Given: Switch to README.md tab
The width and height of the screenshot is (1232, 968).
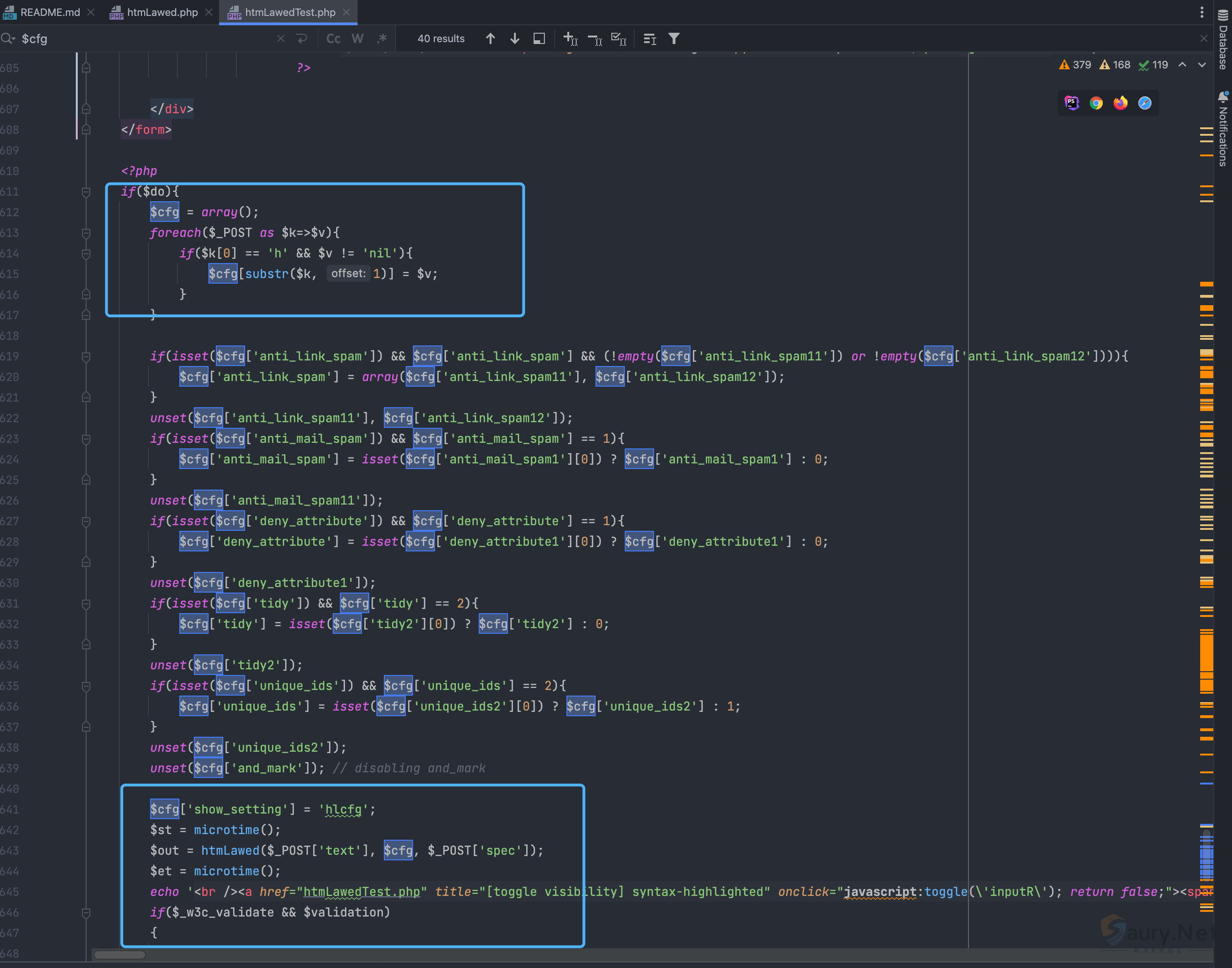Looking at the screenshot, I should tap(49, 12).
